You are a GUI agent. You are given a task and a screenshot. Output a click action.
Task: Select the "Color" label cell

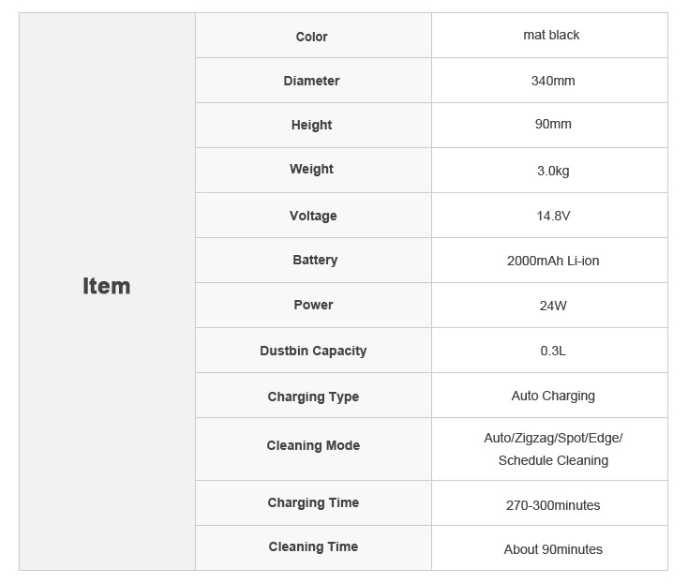[312, 37]
